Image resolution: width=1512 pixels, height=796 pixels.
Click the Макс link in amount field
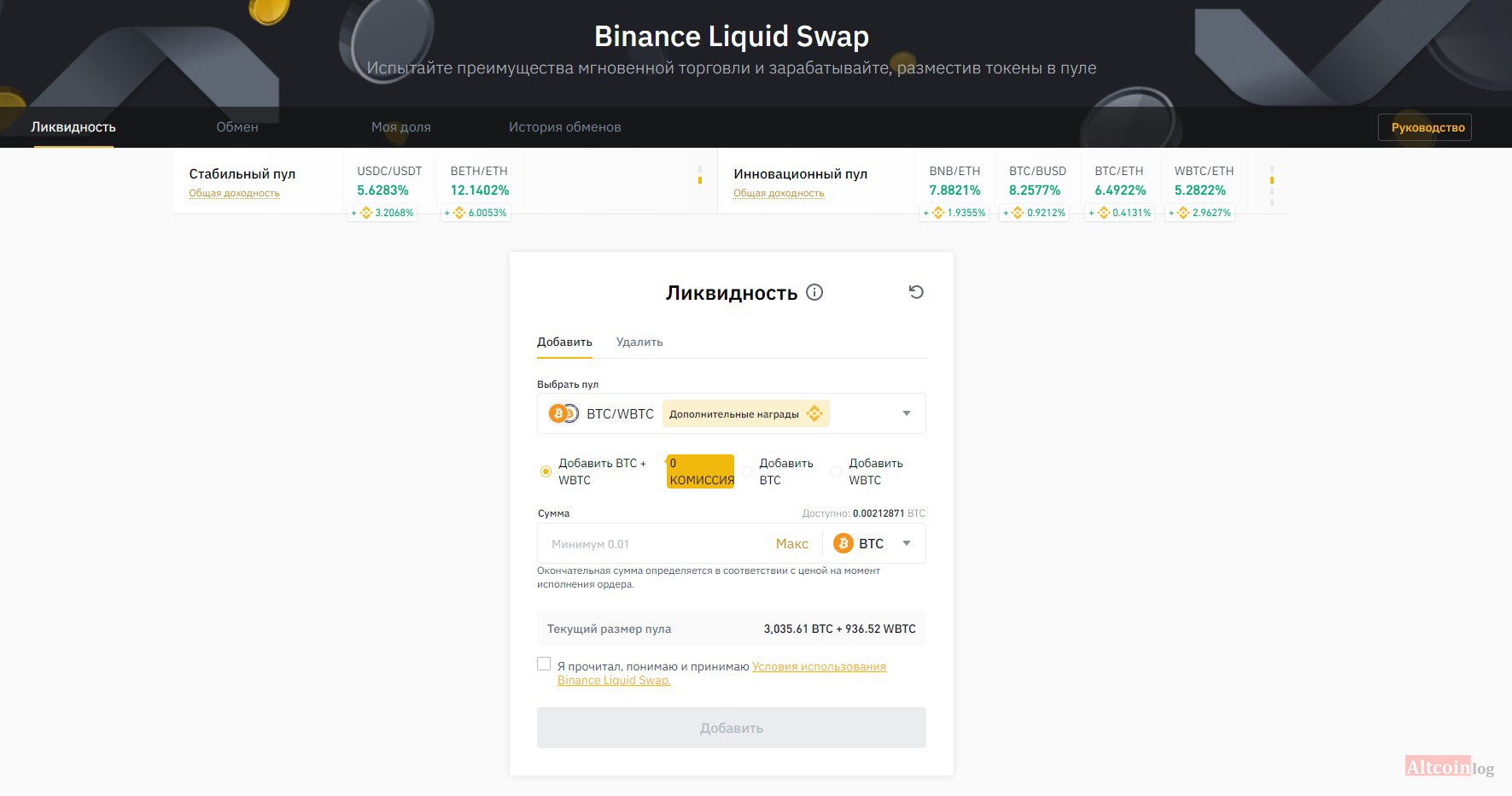(791, 544)
